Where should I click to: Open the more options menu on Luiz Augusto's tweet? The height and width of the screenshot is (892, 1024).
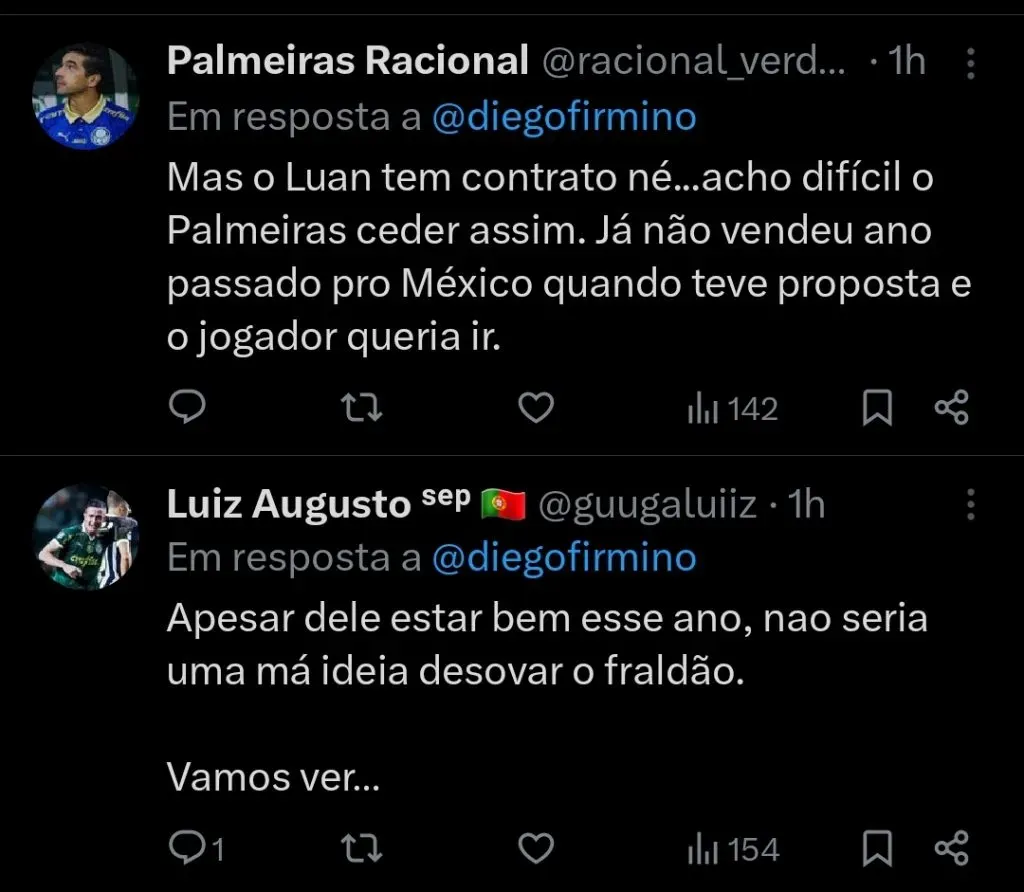coord(971,504)
